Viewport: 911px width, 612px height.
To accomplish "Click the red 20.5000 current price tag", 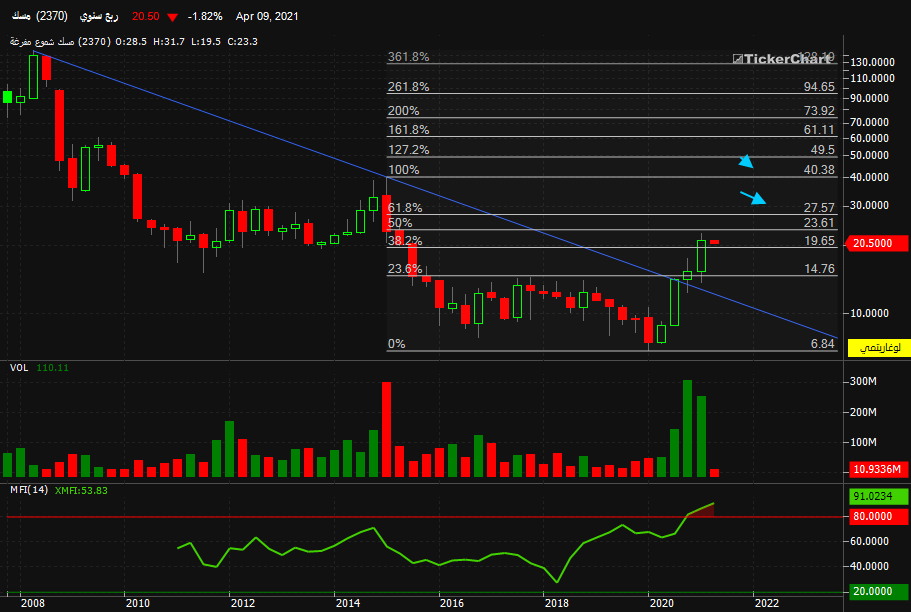I will coord(878,243).
